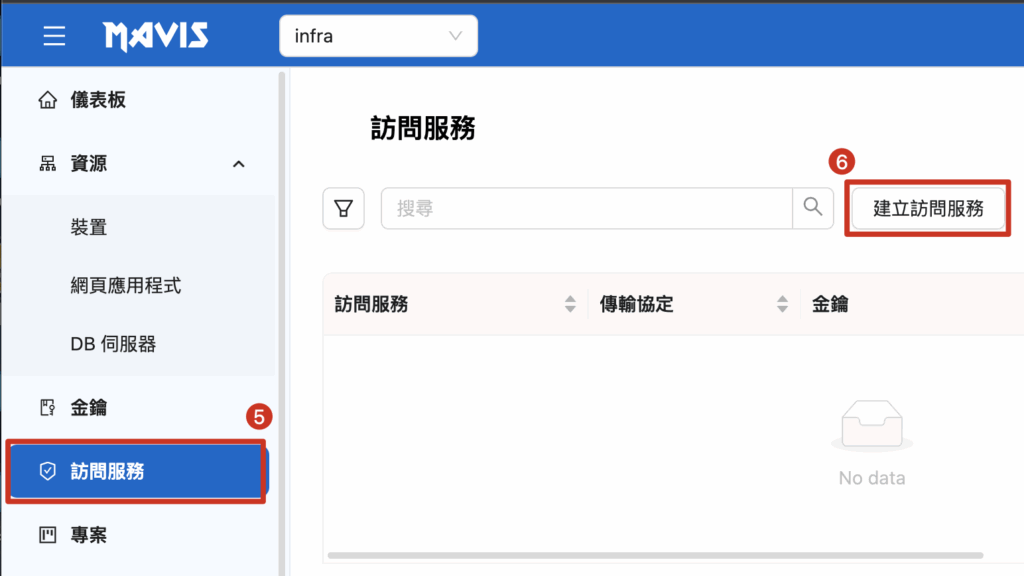Image resolution: width=1024 pixels, height=576 pixels.
Task: Click the 儀表板 home icon
Action: 47,100
